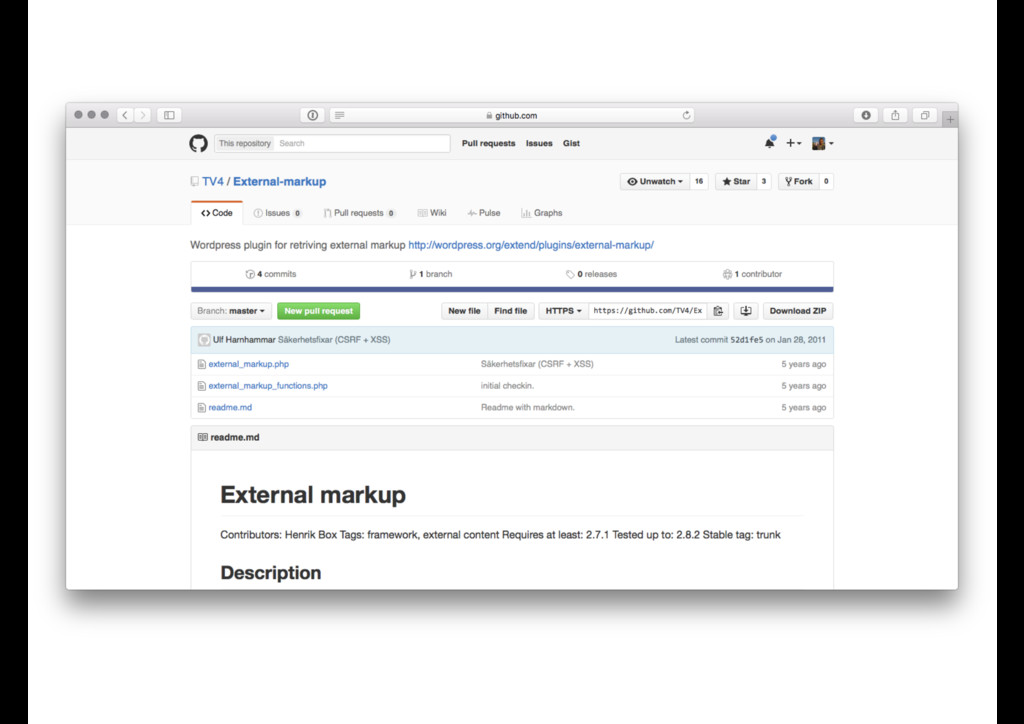The height and width of the screenshot is (724, 1024).
Task: Switch to the Wiki tab
Action: pos(432,213)
